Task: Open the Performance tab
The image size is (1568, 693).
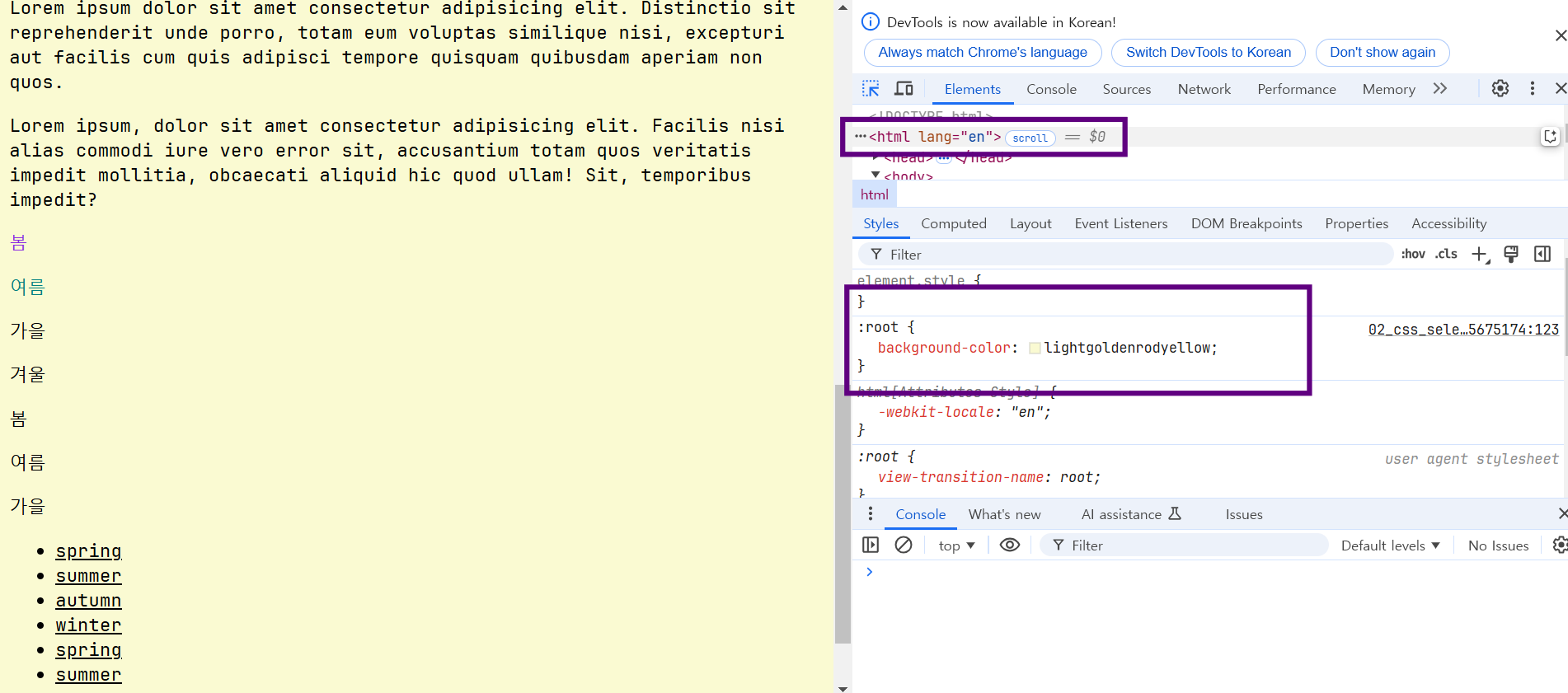Action: [1296, 89]
